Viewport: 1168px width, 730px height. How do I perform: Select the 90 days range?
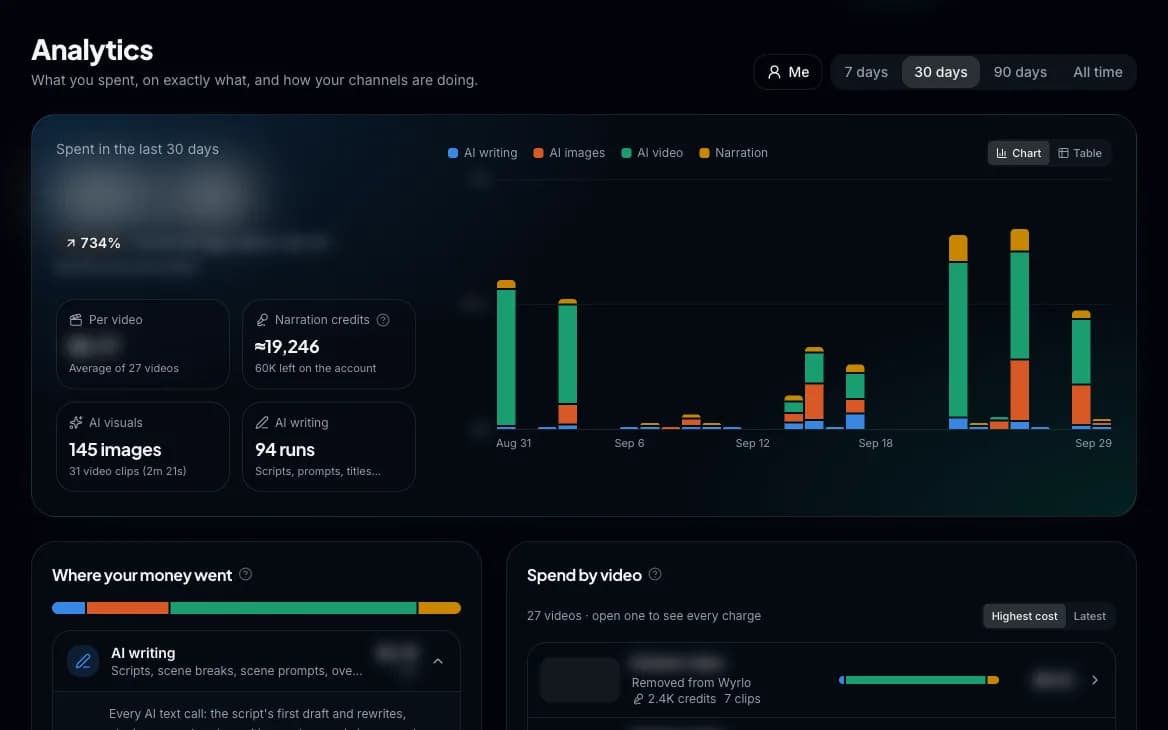(x=1020, y=72)
